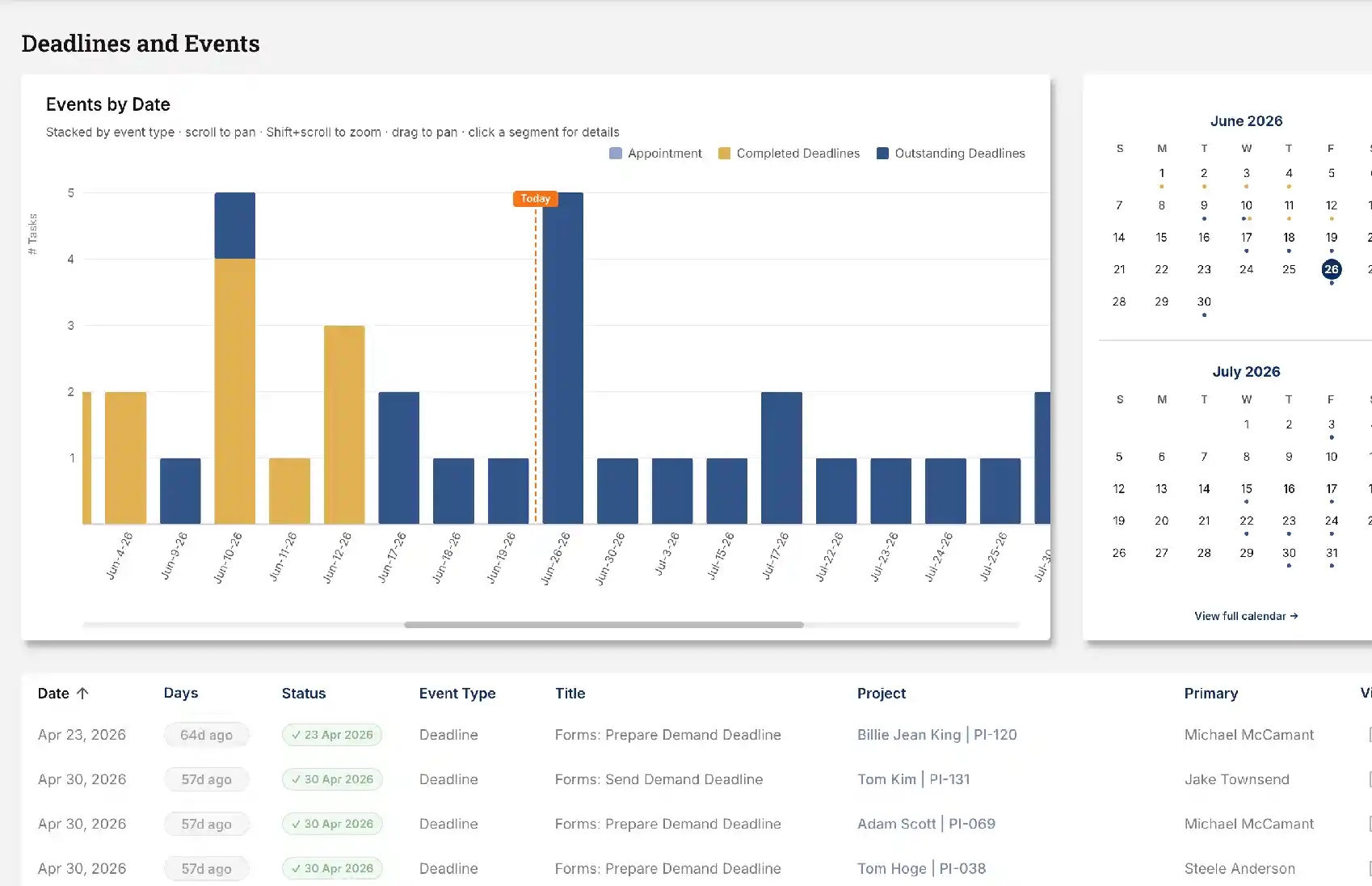
Task: Open project Tom Kim | PI-131
Action: coord(913,779)
